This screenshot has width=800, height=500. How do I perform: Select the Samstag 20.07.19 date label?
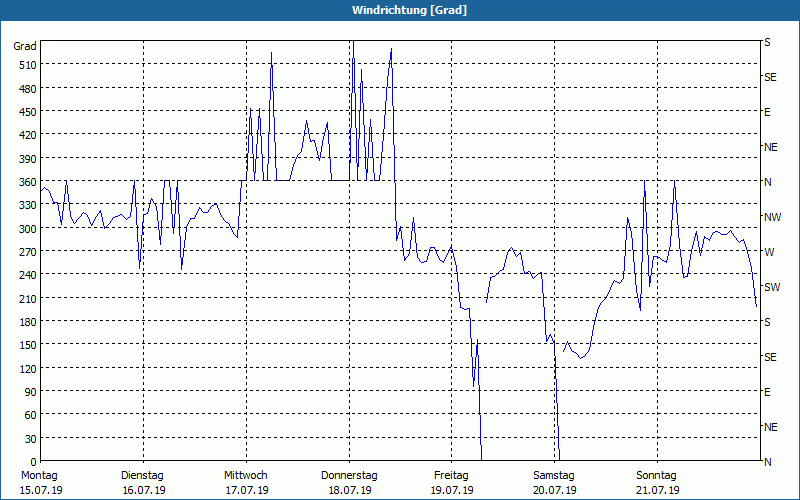coord(554,482)
